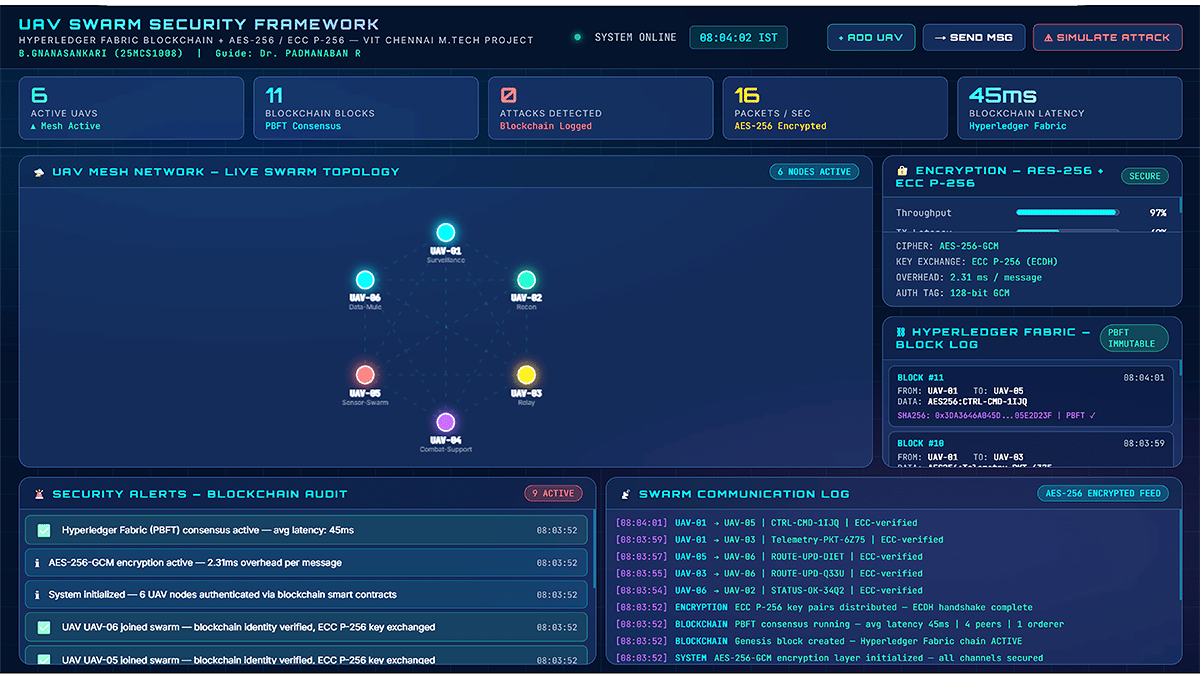
Task: Open the Block #10 log entry
Action: [1031, 449]
